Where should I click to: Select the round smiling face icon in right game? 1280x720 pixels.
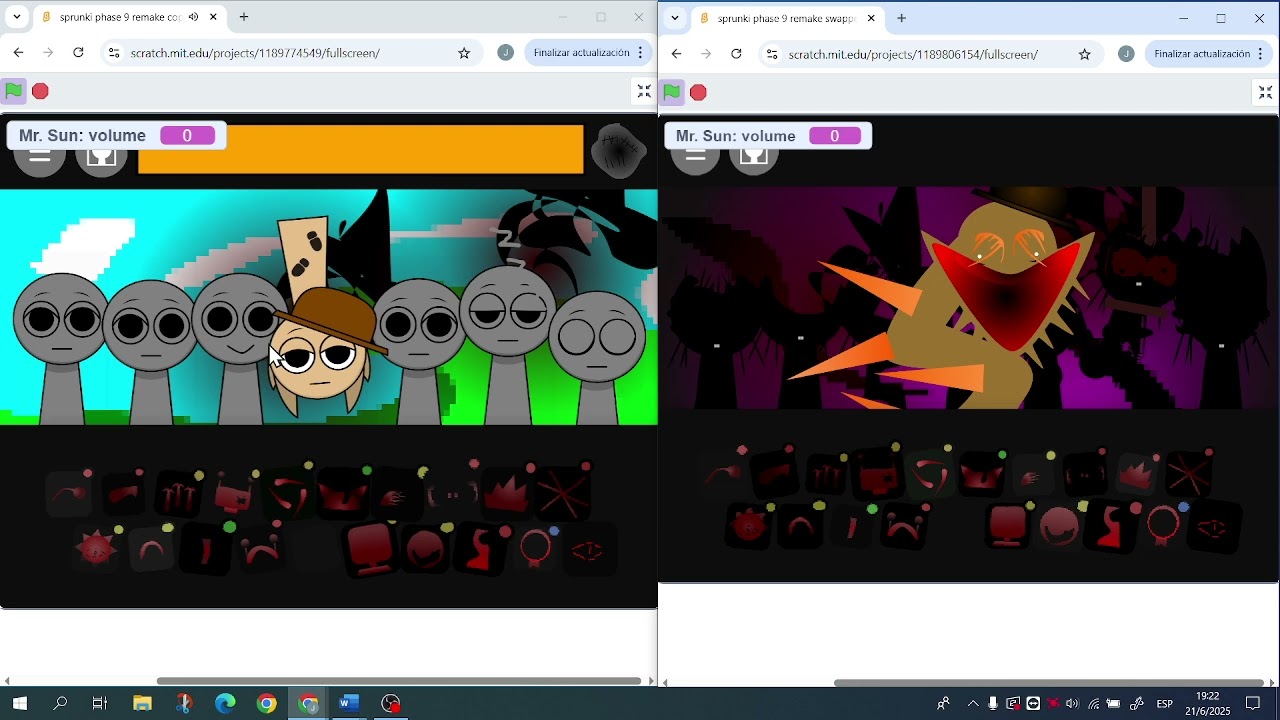pos(1059,526)
